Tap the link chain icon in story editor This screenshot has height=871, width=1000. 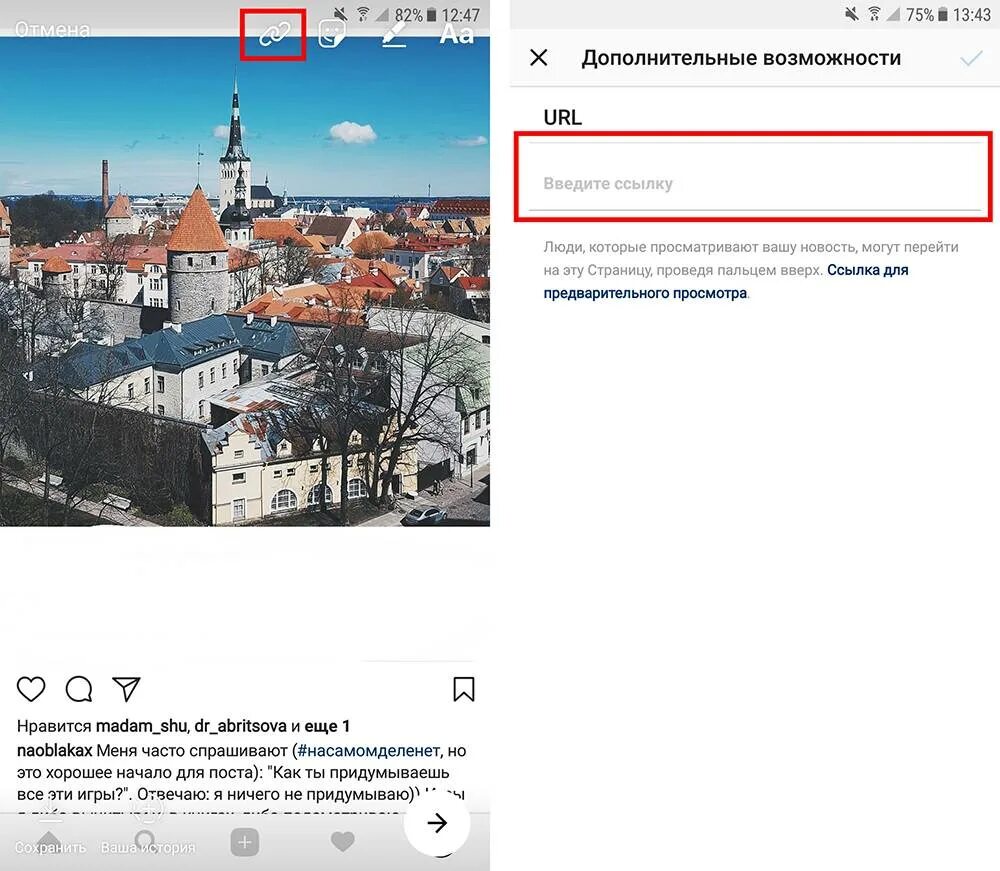(274, 34)
